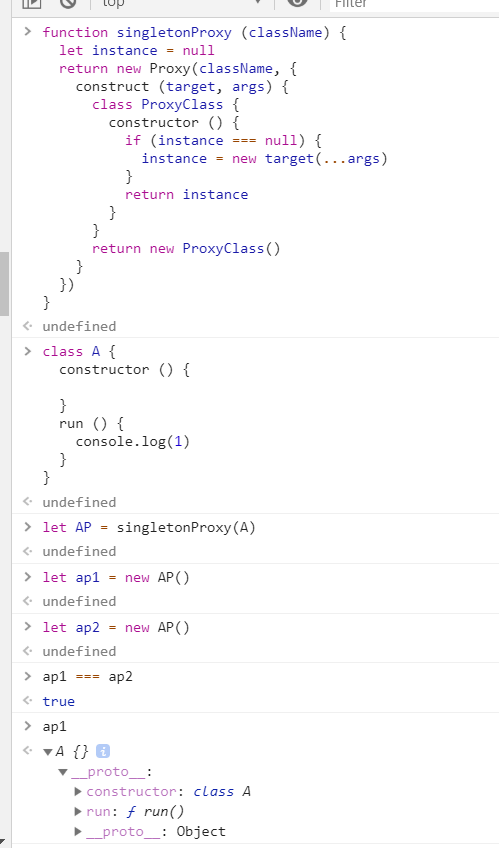
Task: Collapse the first __proto__ node under A {}
Action: point(63,772)
